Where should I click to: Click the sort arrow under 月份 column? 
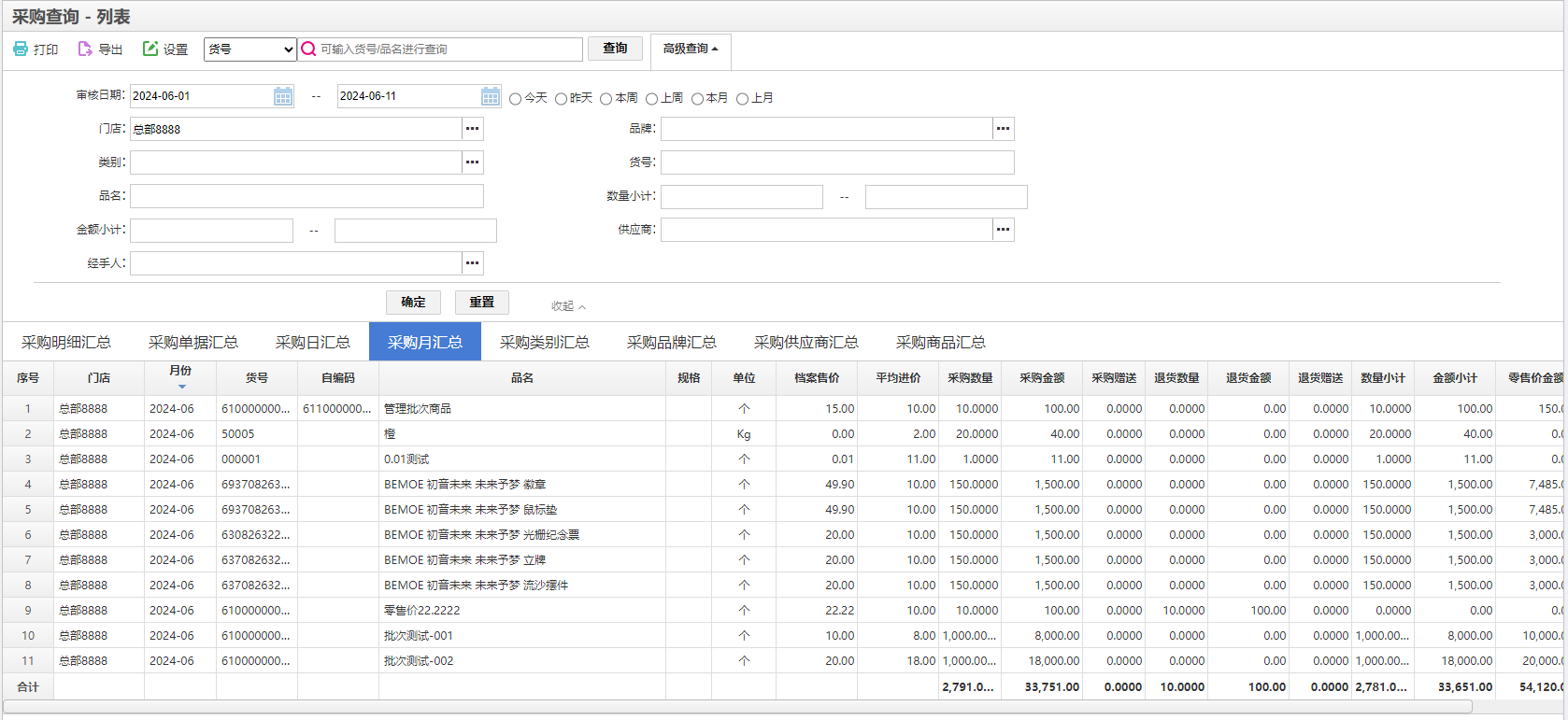click(x=181, y=387)
